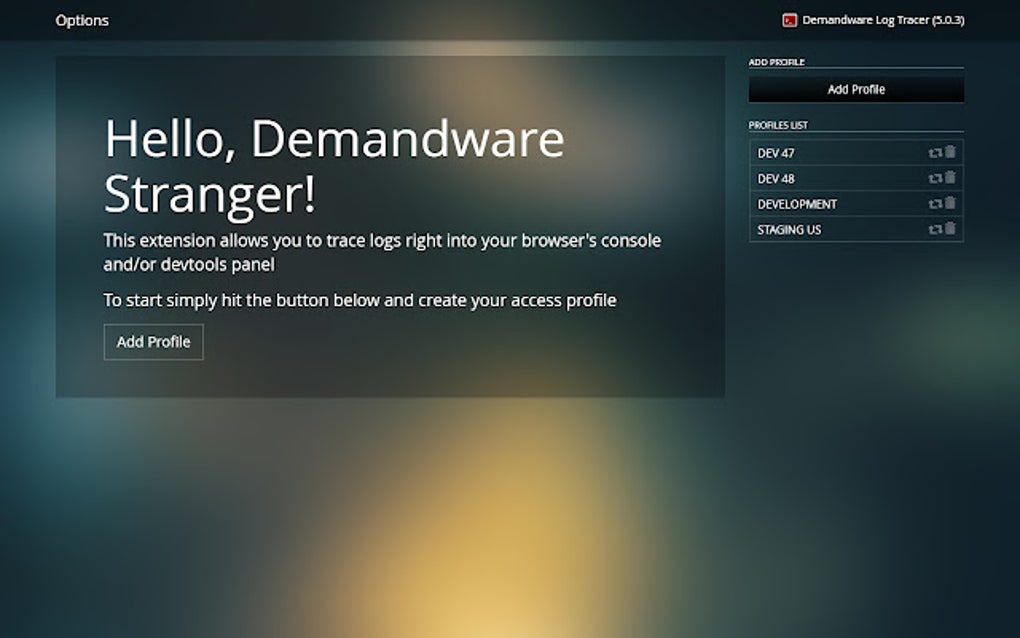Delete the DEV 47 profile using the trash icon
The image size is (1020, 638).
point(950,152)
